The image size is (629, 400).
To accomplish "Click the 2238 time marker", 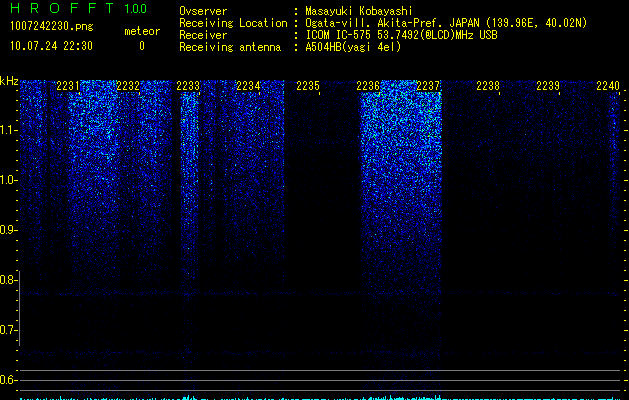I will click(x=488, y=86).
